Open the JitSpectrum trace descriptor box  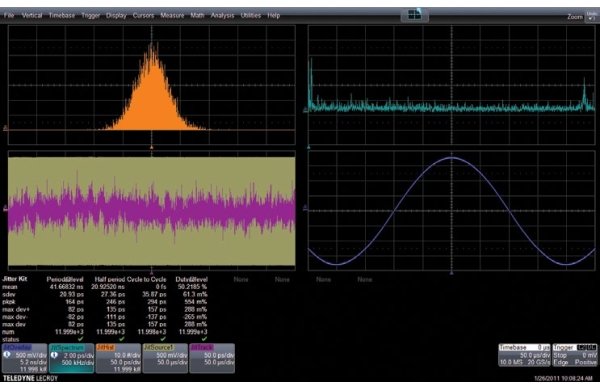tap(72, 358)
